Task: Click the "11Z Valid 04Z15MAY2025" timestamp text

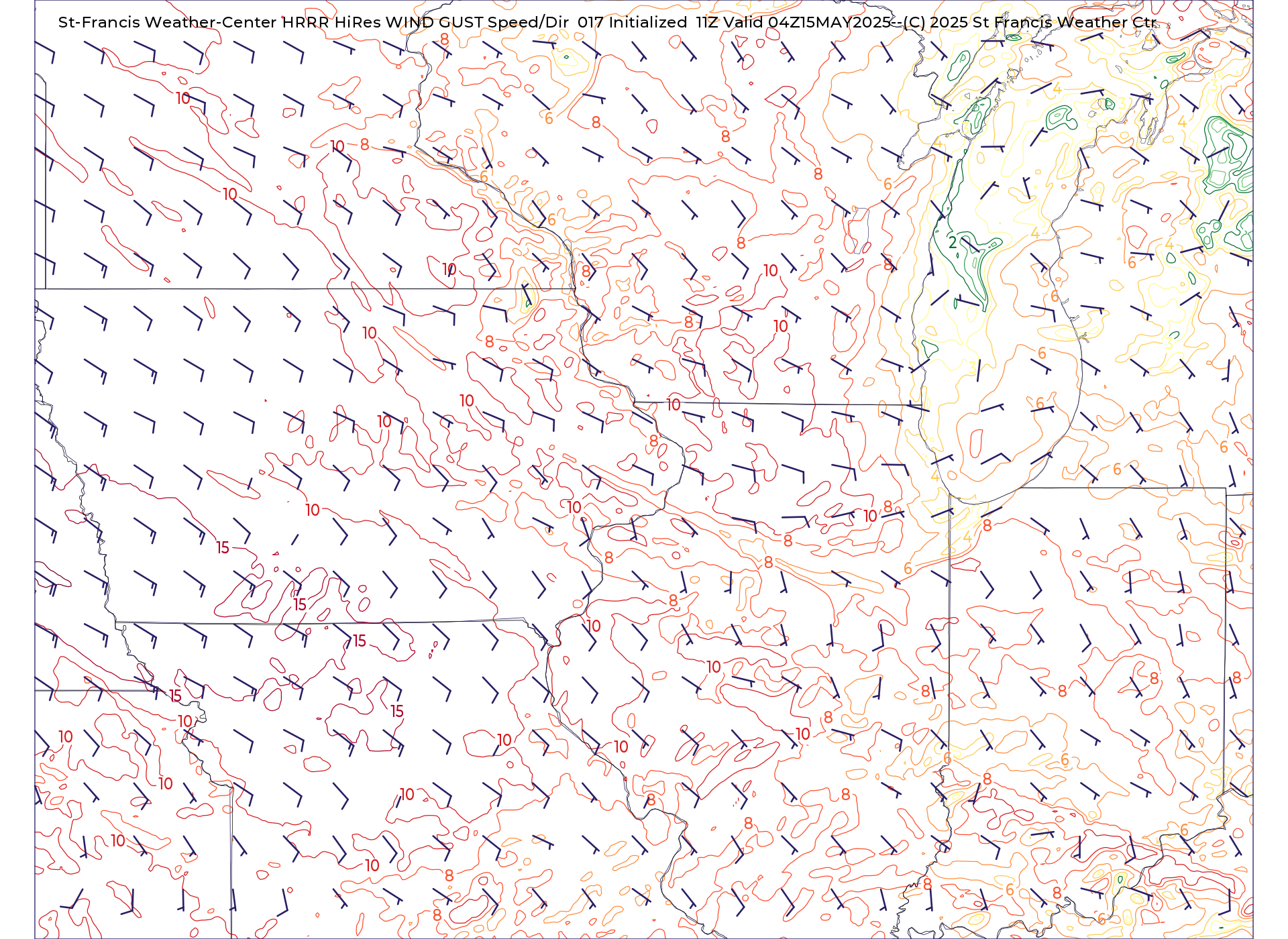Action: (794, 22)
